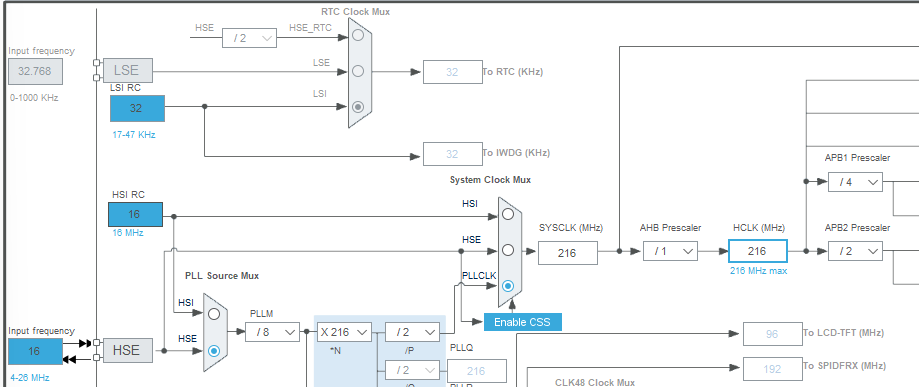Screen dimensions: 919x387
Task: Open the APB2 Prescaler dropdown
Action: point(855,252)
